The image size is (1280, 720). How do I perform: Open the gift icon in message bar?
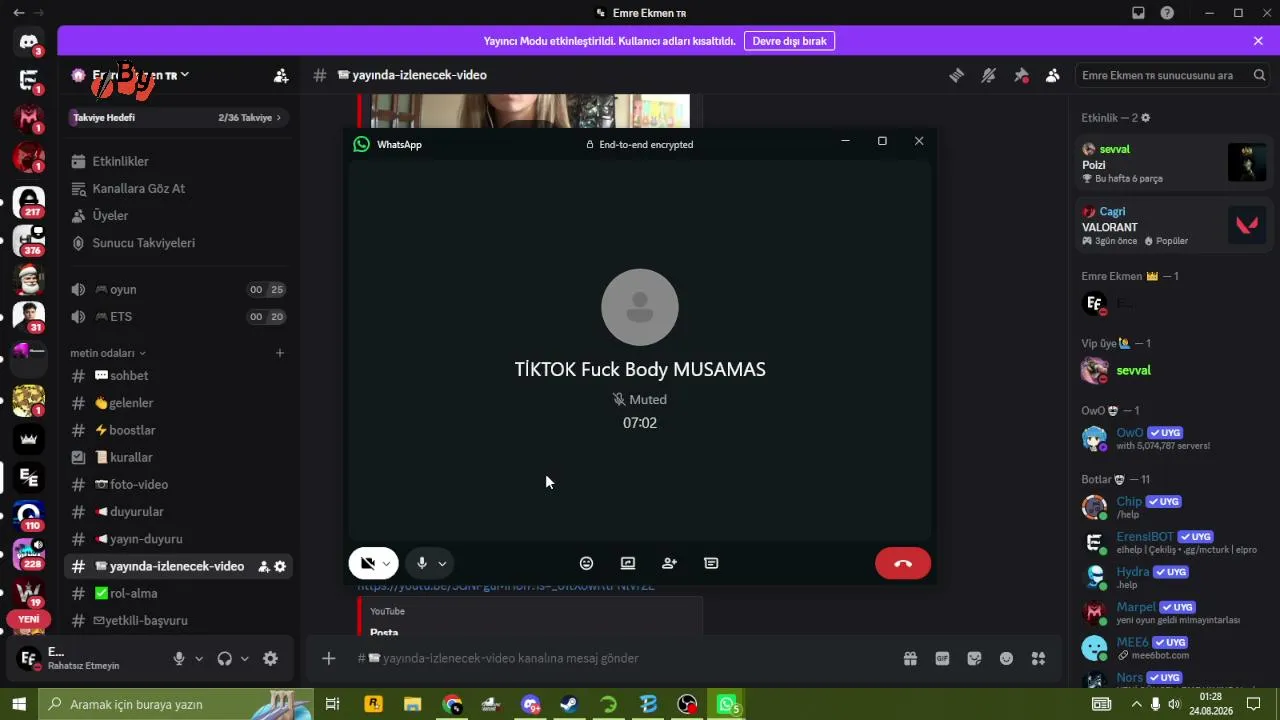tap(910, 658)
